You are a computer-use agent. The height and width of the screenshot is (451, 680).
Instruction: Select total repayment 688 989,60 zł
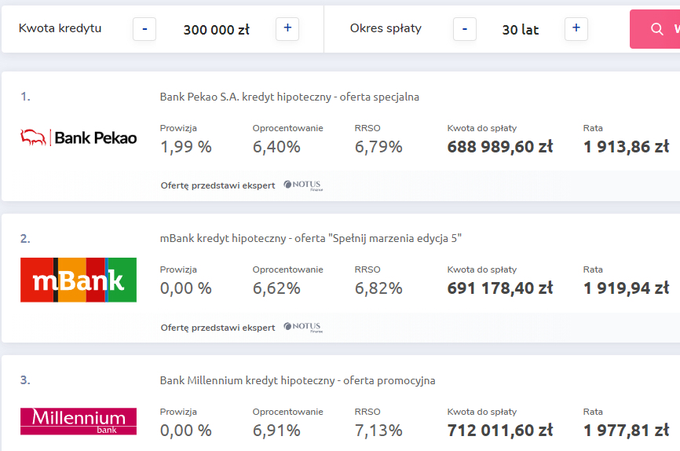click(x=500, y=147)
